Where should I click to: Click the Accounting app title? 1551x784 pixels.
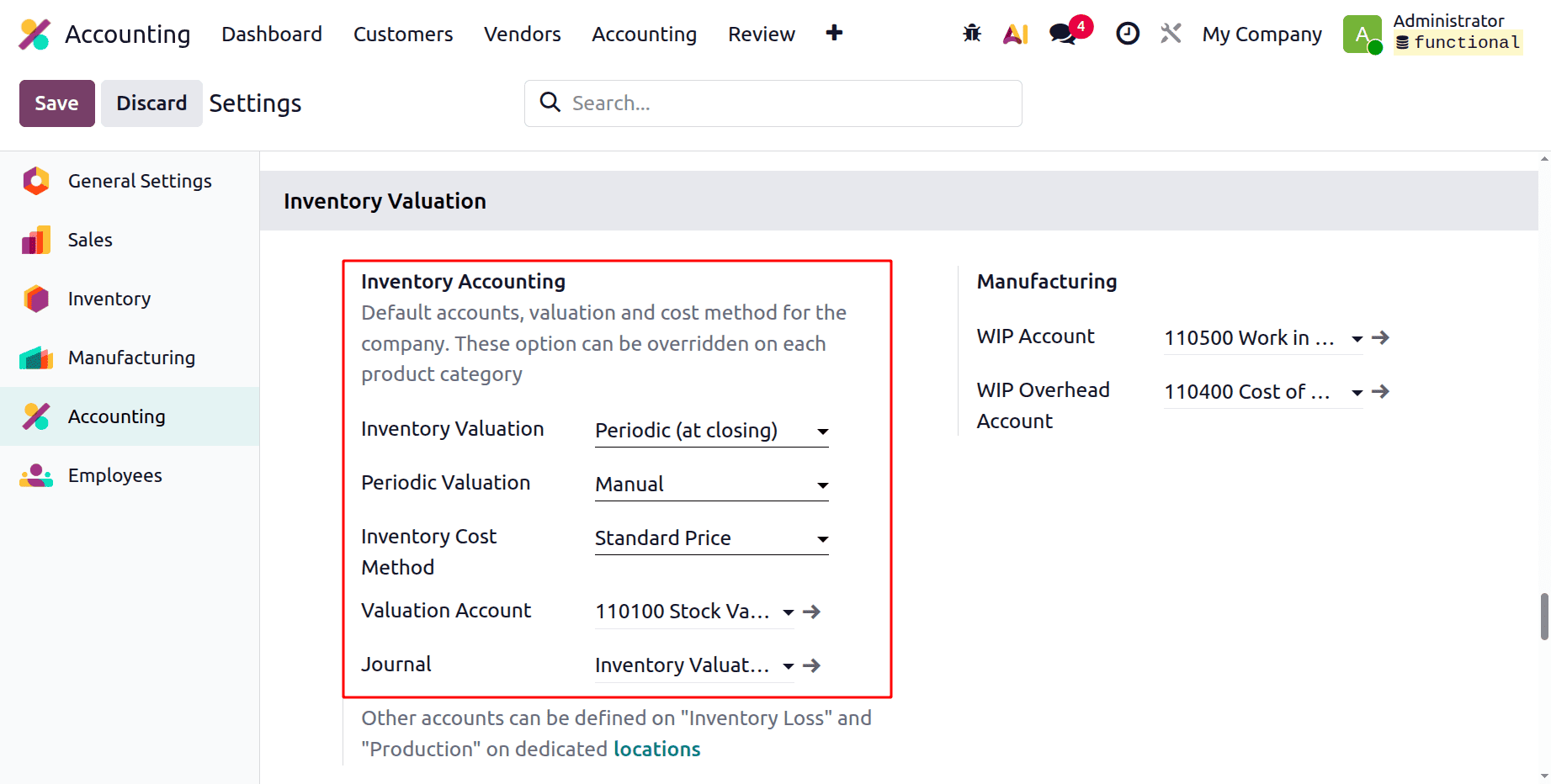(x=128, y=34)
